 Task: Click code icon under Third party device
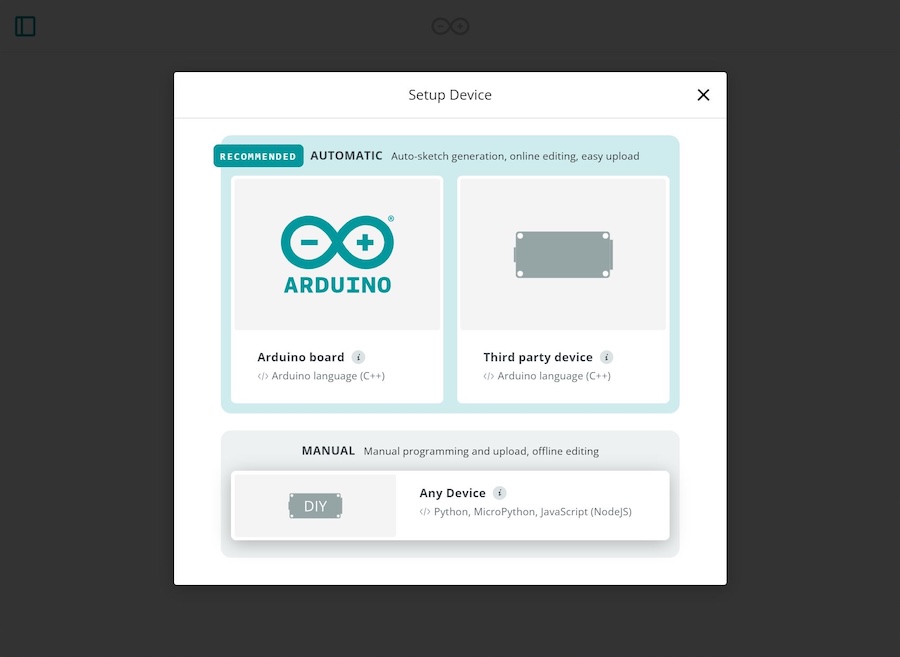point(489,376)
